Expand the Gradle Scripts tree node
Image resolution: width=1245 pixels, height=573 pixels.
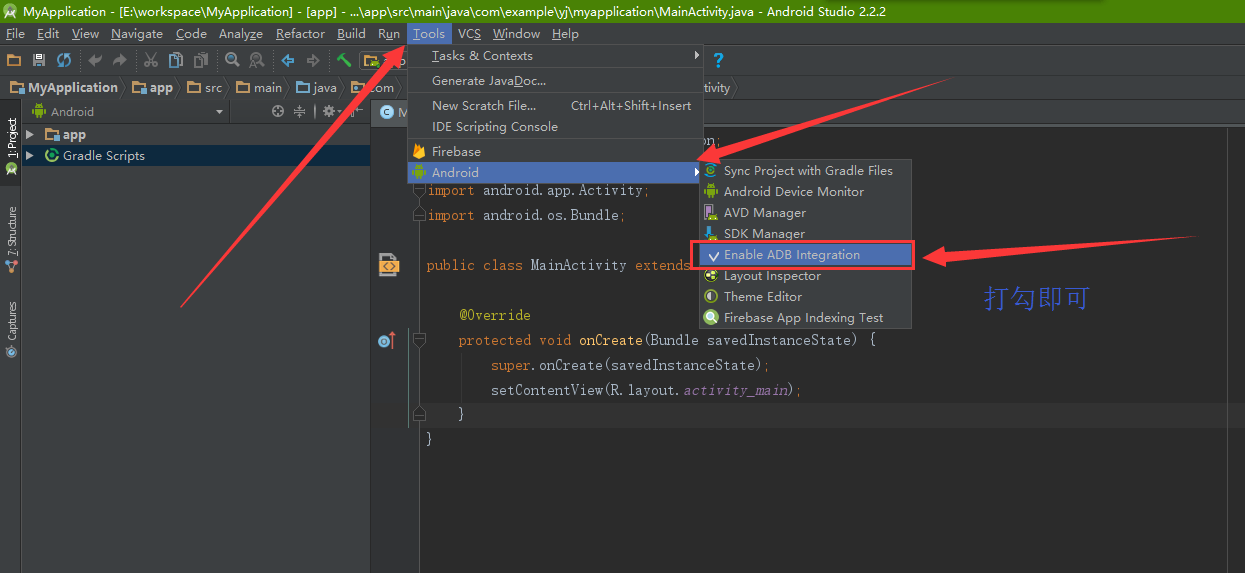30,155
